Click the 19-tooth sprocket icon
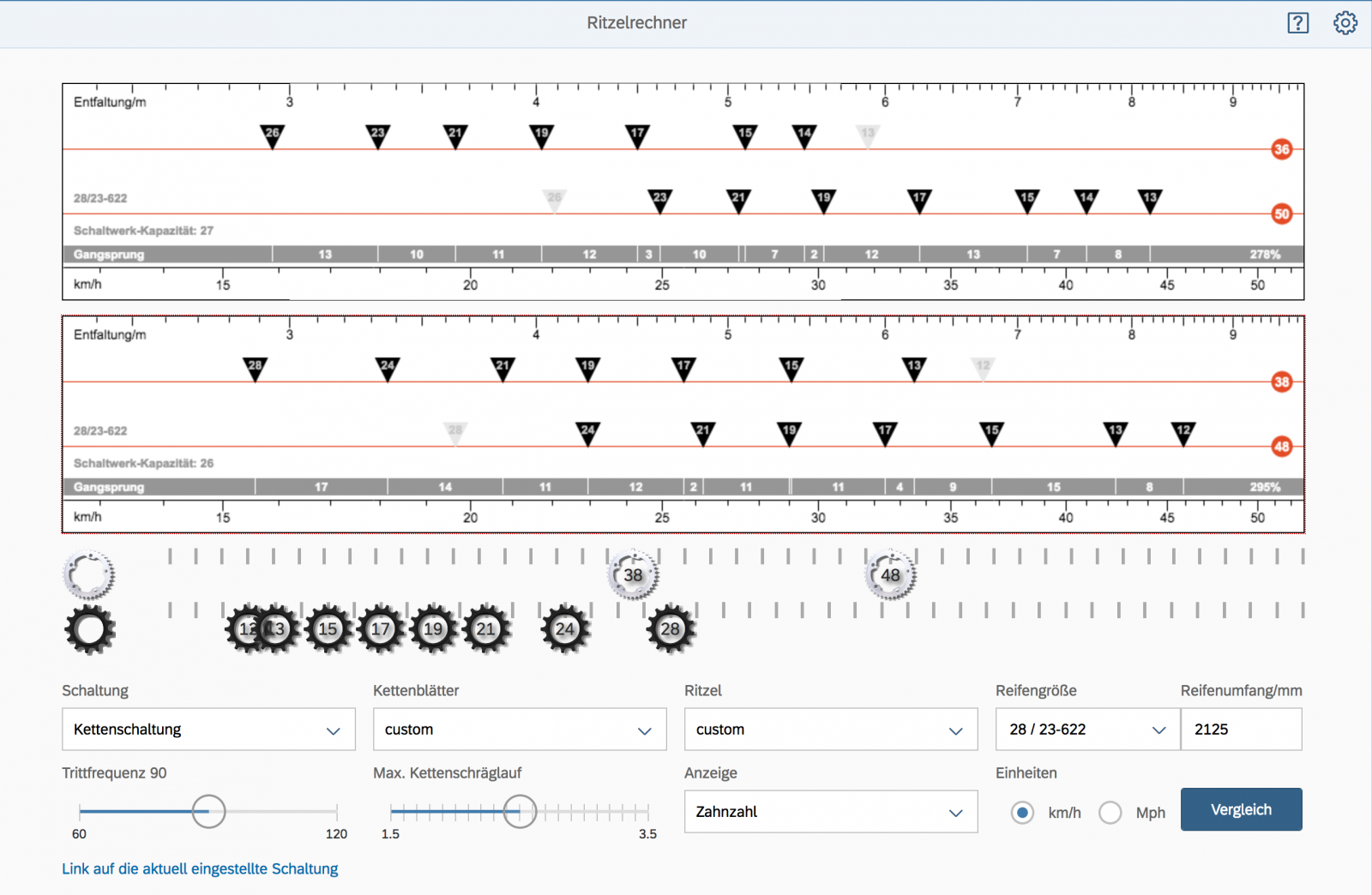 [433, 629]
